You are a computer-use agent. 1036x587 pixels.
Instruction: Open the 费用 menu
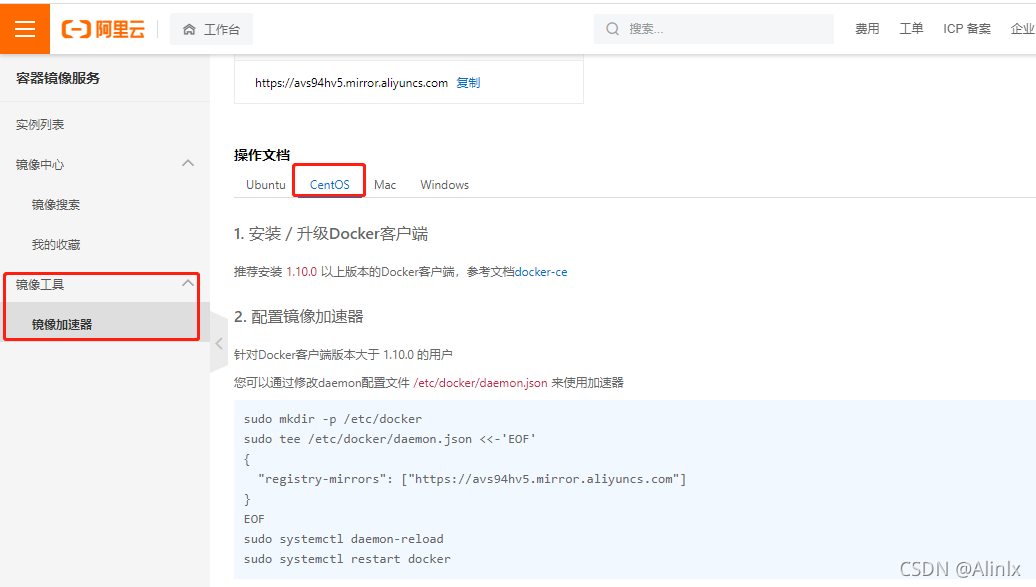pyautogui.click(x=867, y=29)
